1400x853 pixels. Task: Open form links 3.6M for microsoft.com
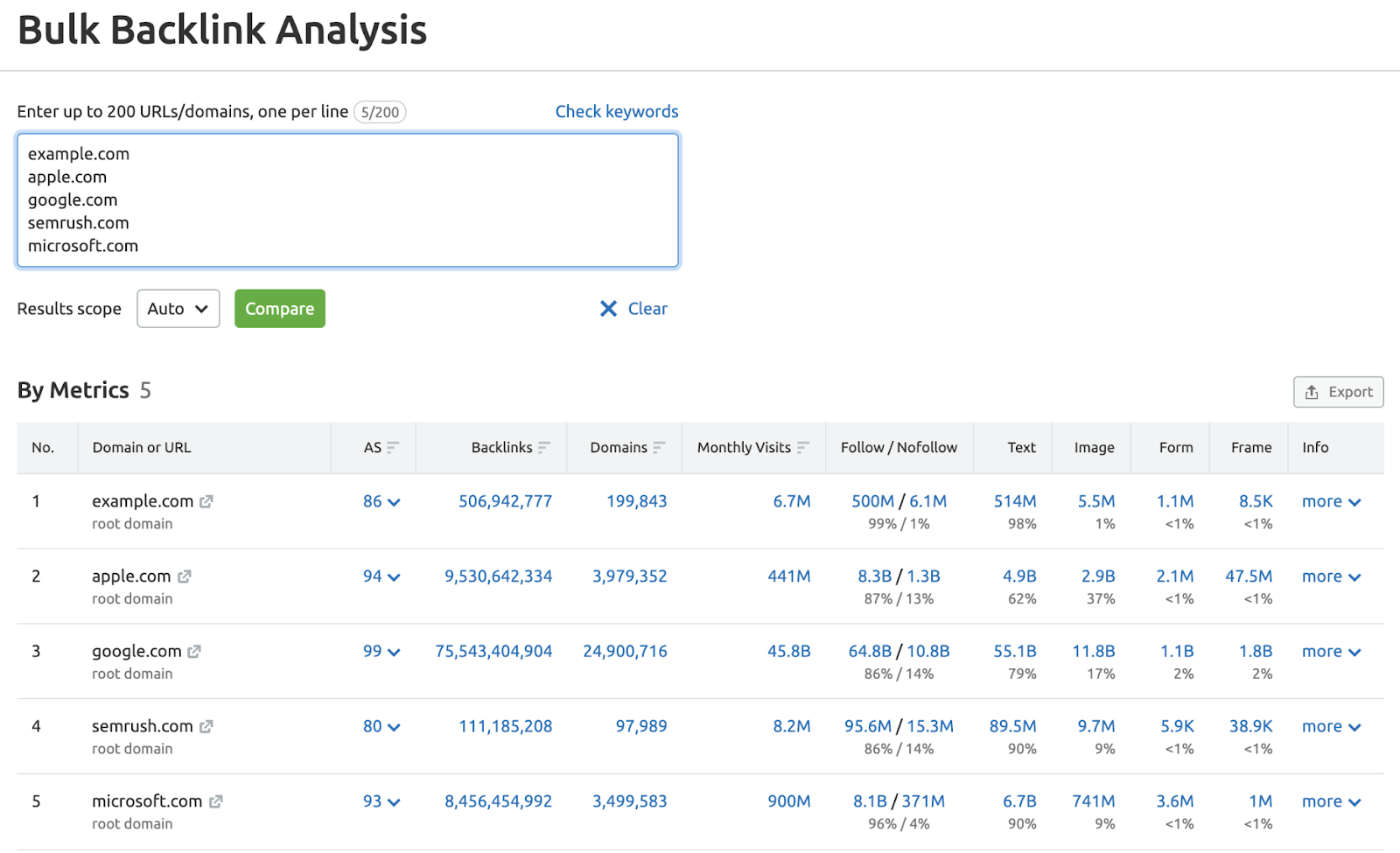pos(1175,801)
